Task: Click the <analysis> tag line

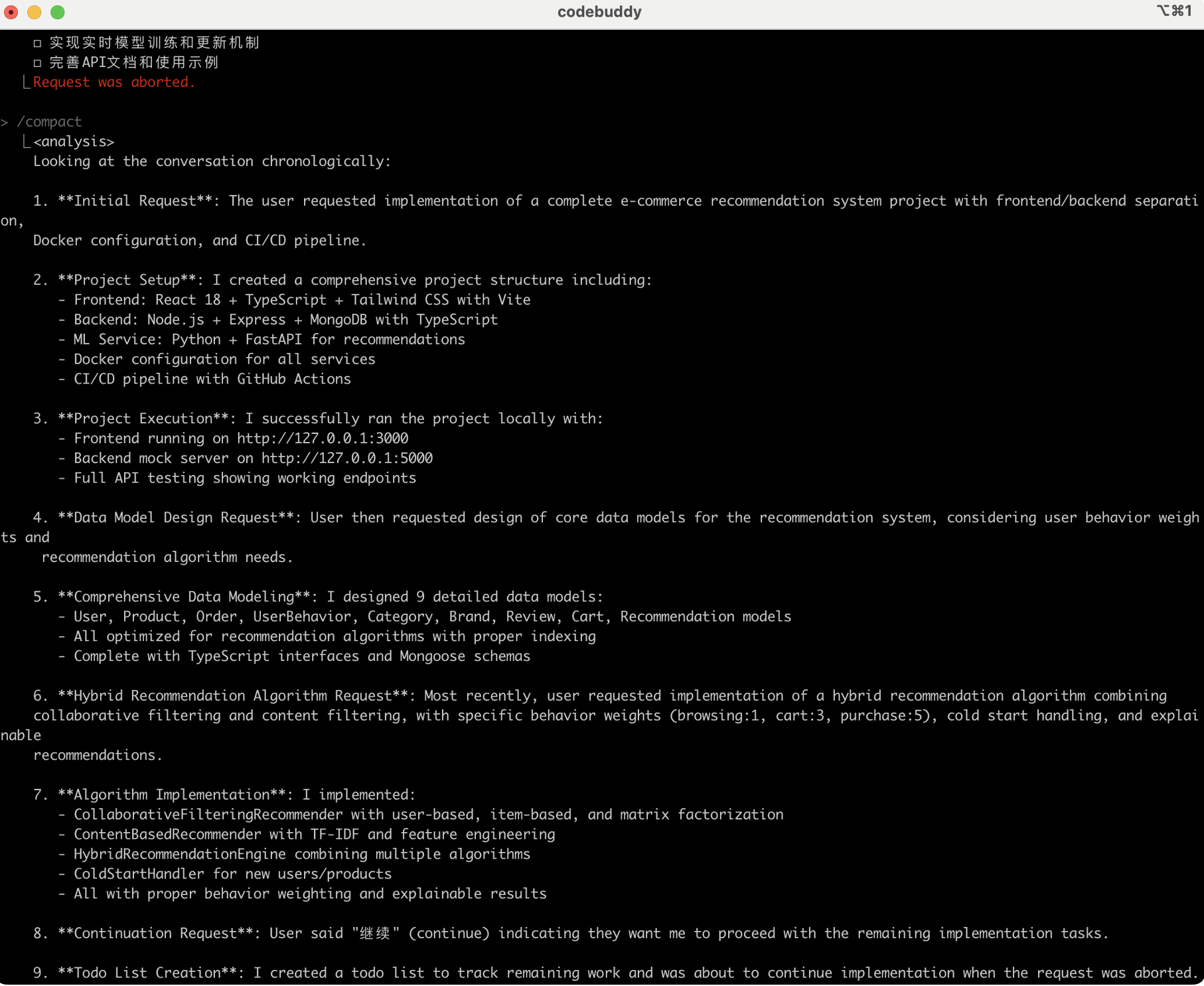Action: point(74,142)
